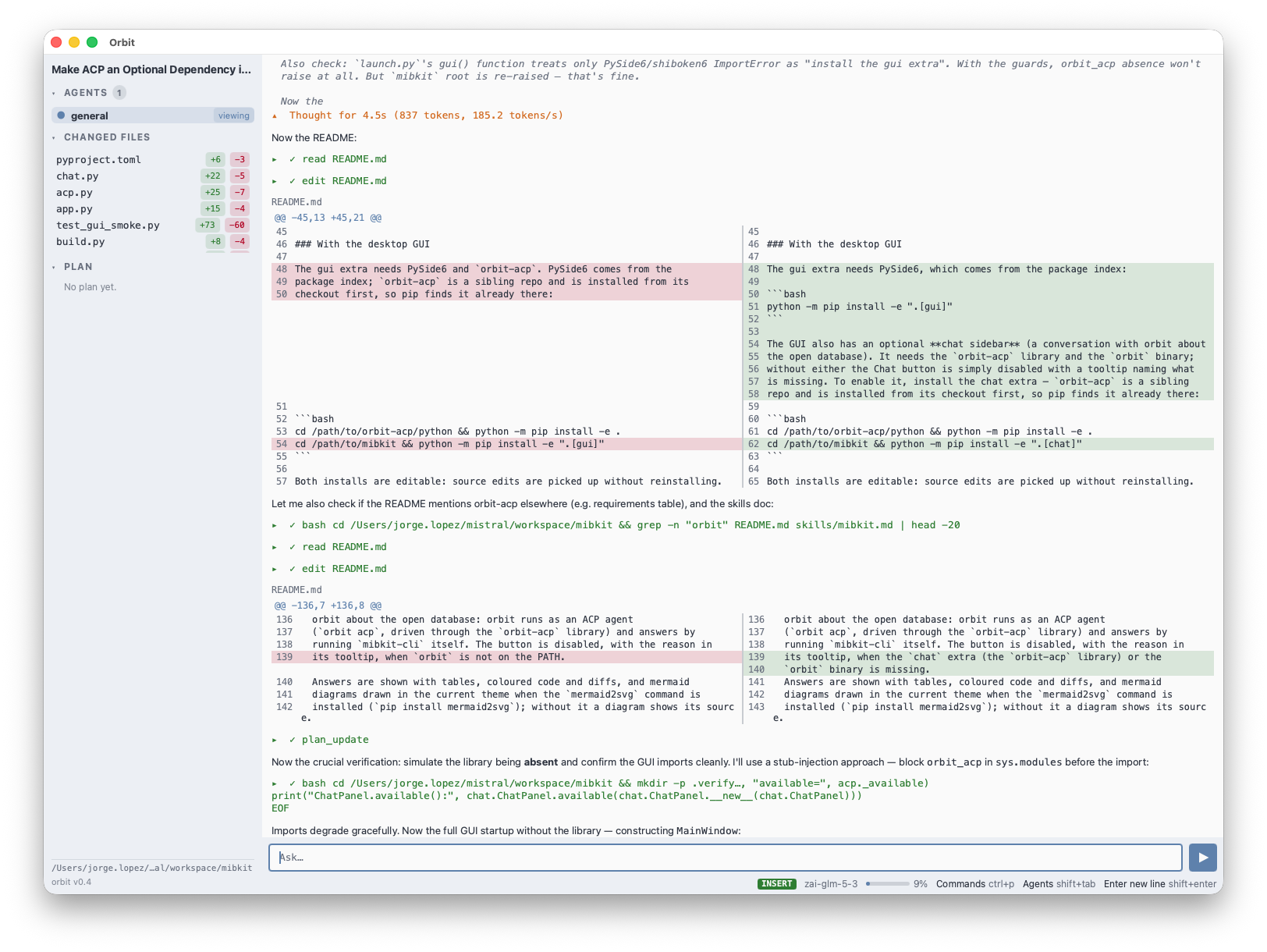This screenshot has height=952, width=1267.
Task: Click the workspace path in sidebar footer
Action: click(x=152, y=868)
